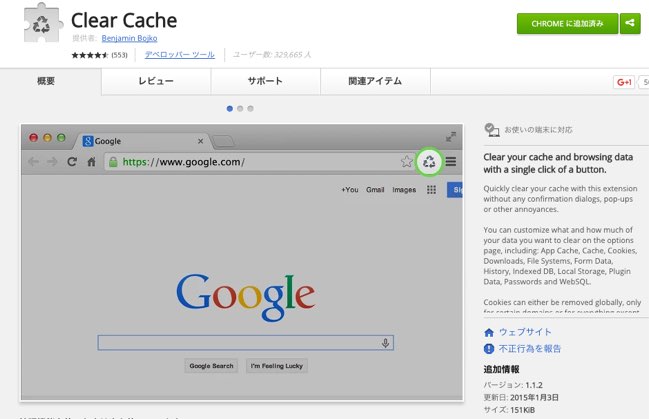This screenshot has width=649, height=419.
Task: Click the version text 1.1.2
Action: tap(534, 385)
